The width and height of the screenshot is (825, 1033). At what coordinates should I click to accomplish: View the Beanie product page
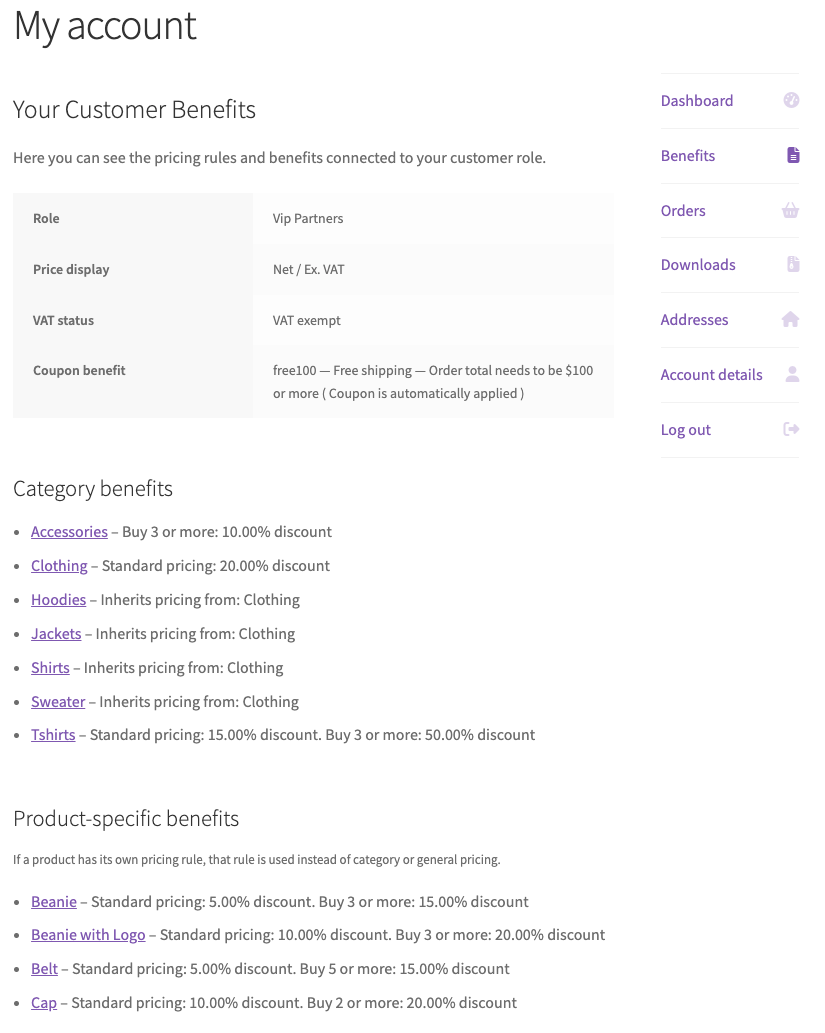tap(54, 901)
